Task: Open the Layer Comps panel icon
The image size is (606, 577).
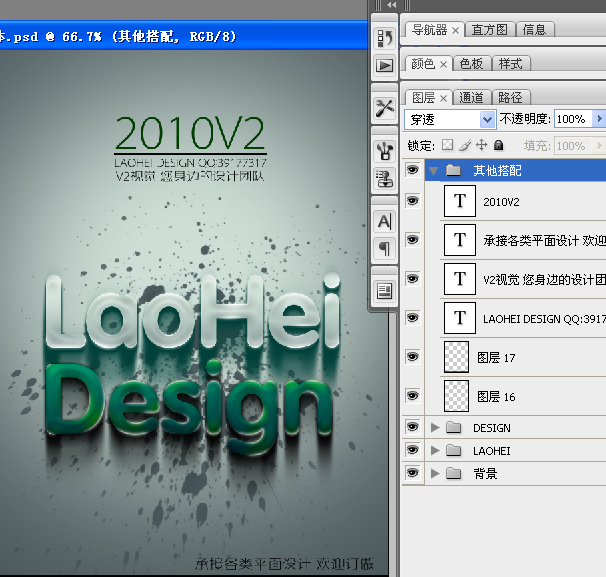Action: click(385, 291)
